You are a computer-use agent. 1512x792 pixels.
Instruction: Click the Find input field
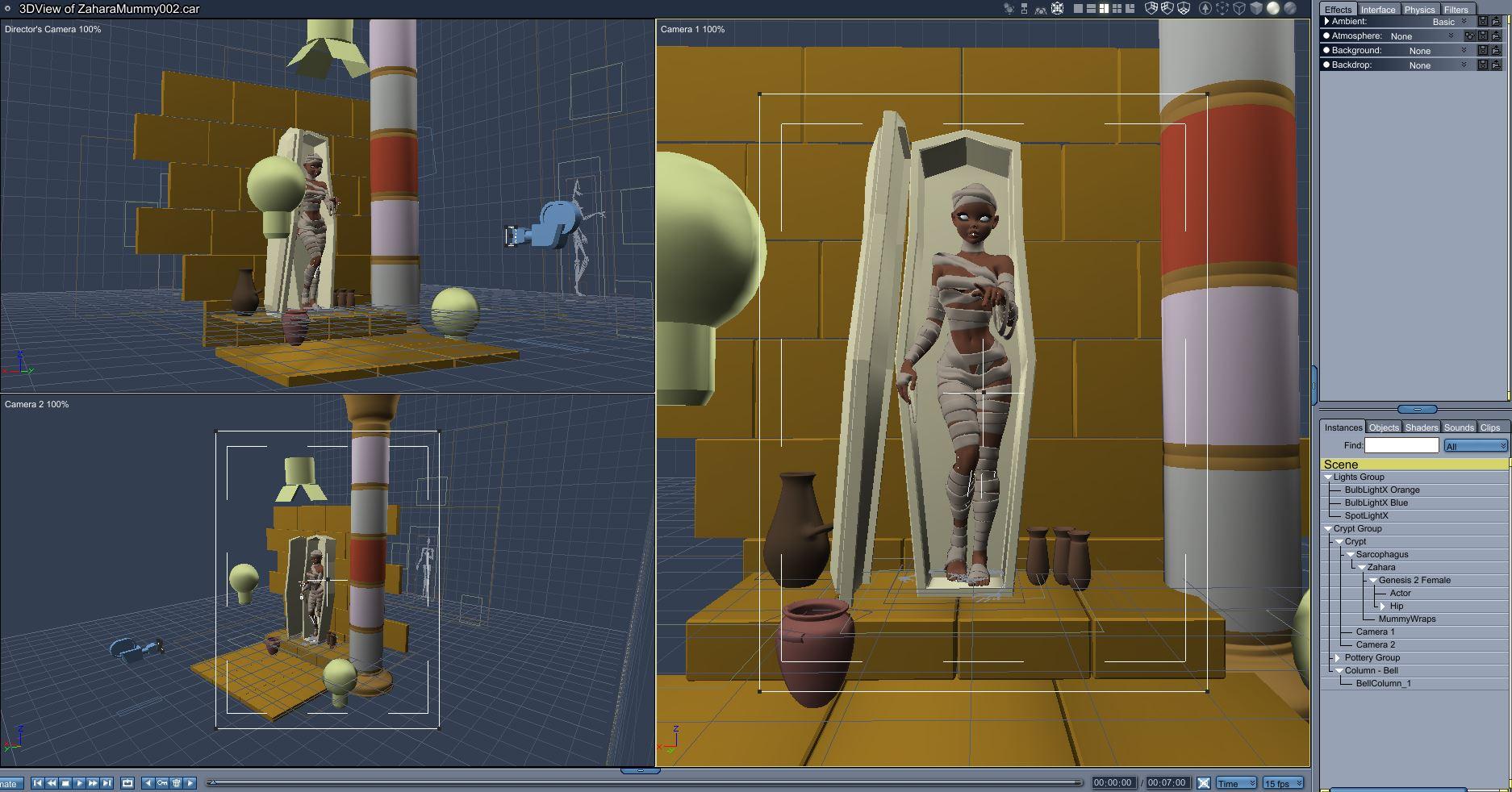click(x=1401, y=445)
